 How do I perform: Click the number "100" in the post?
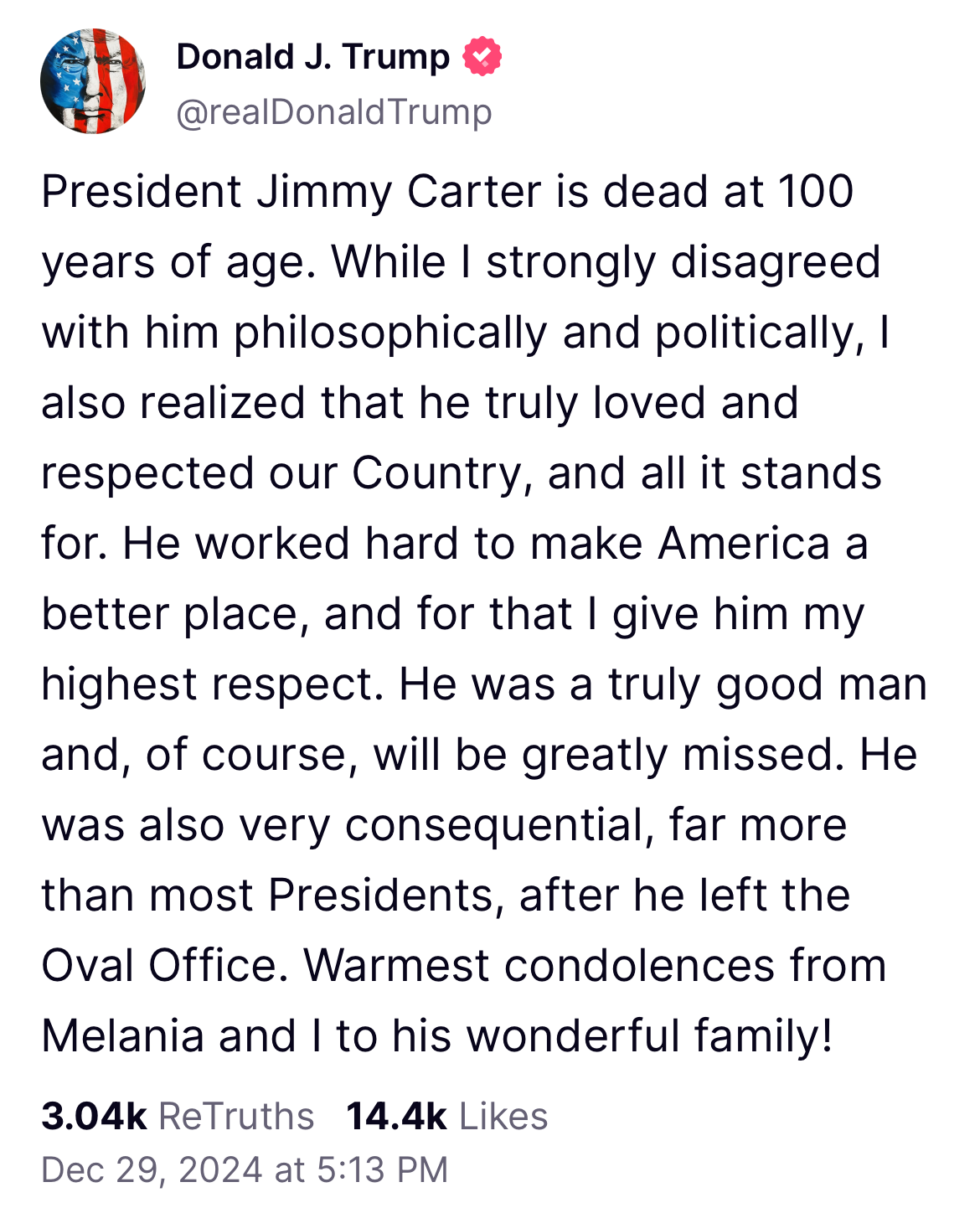coord(816,191)
